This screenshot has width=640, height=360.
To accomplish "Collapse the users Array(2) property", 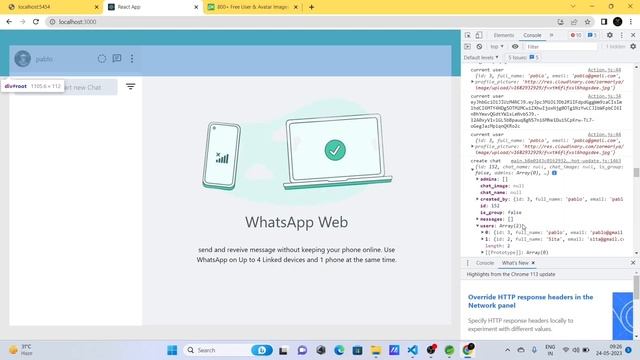I will [x=477, y=226].
